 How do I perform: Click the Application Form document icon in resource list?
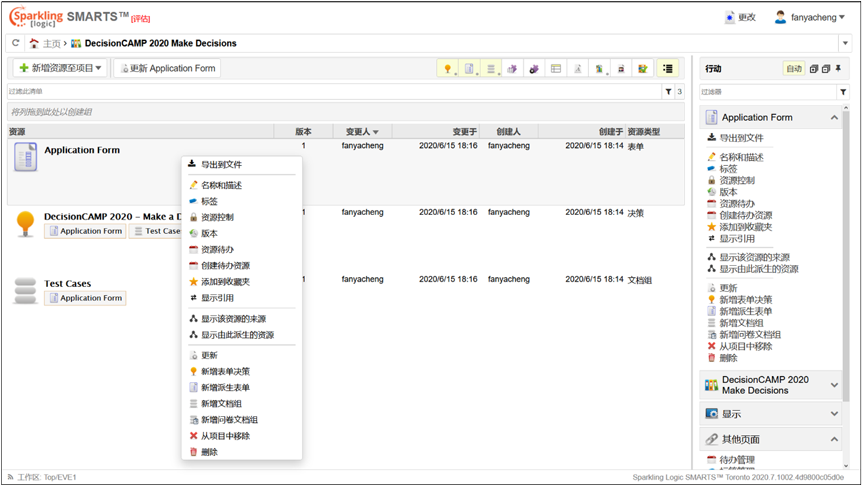pos(25,156)
